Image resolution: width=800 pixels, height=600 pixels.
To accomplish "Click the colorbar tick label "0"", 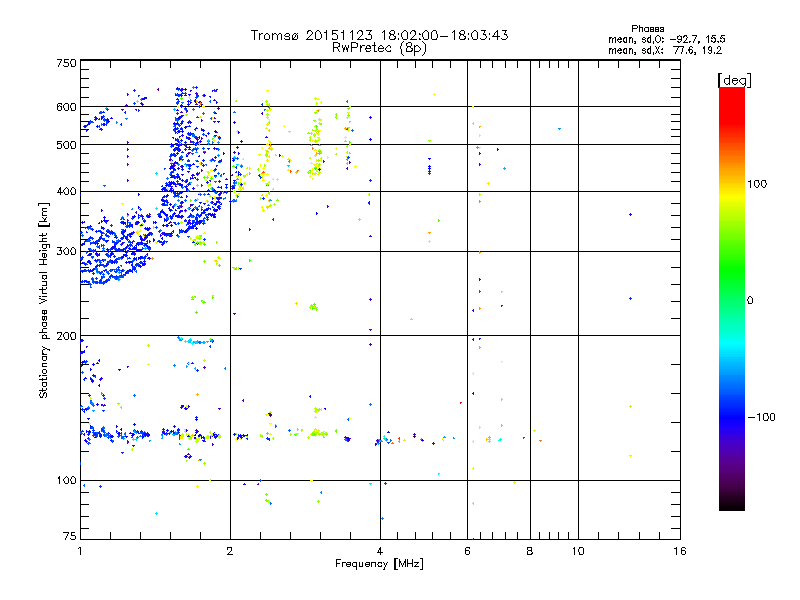I will tap(750, 301).
